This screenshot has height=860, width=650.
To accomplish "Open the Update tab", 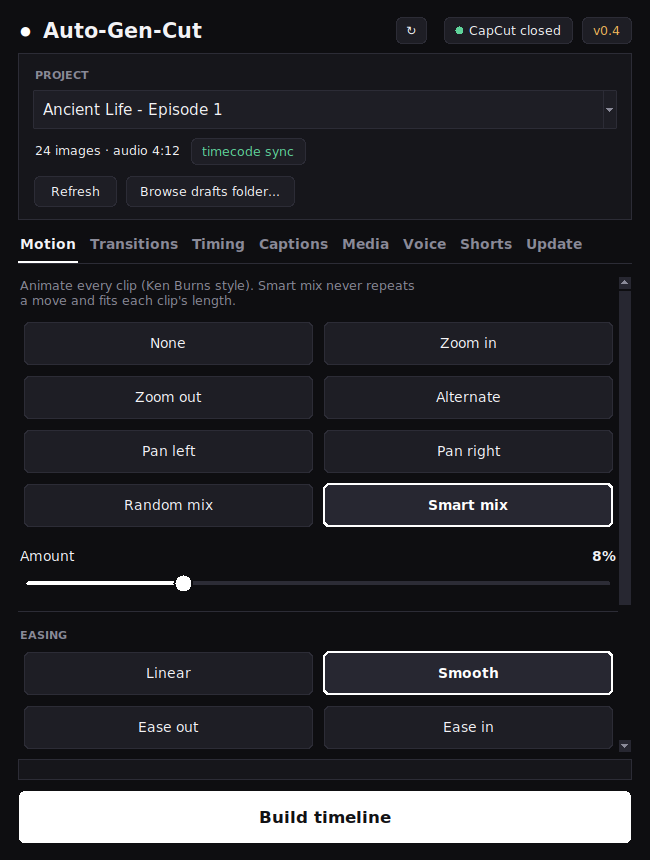I will tap(554, 244).
